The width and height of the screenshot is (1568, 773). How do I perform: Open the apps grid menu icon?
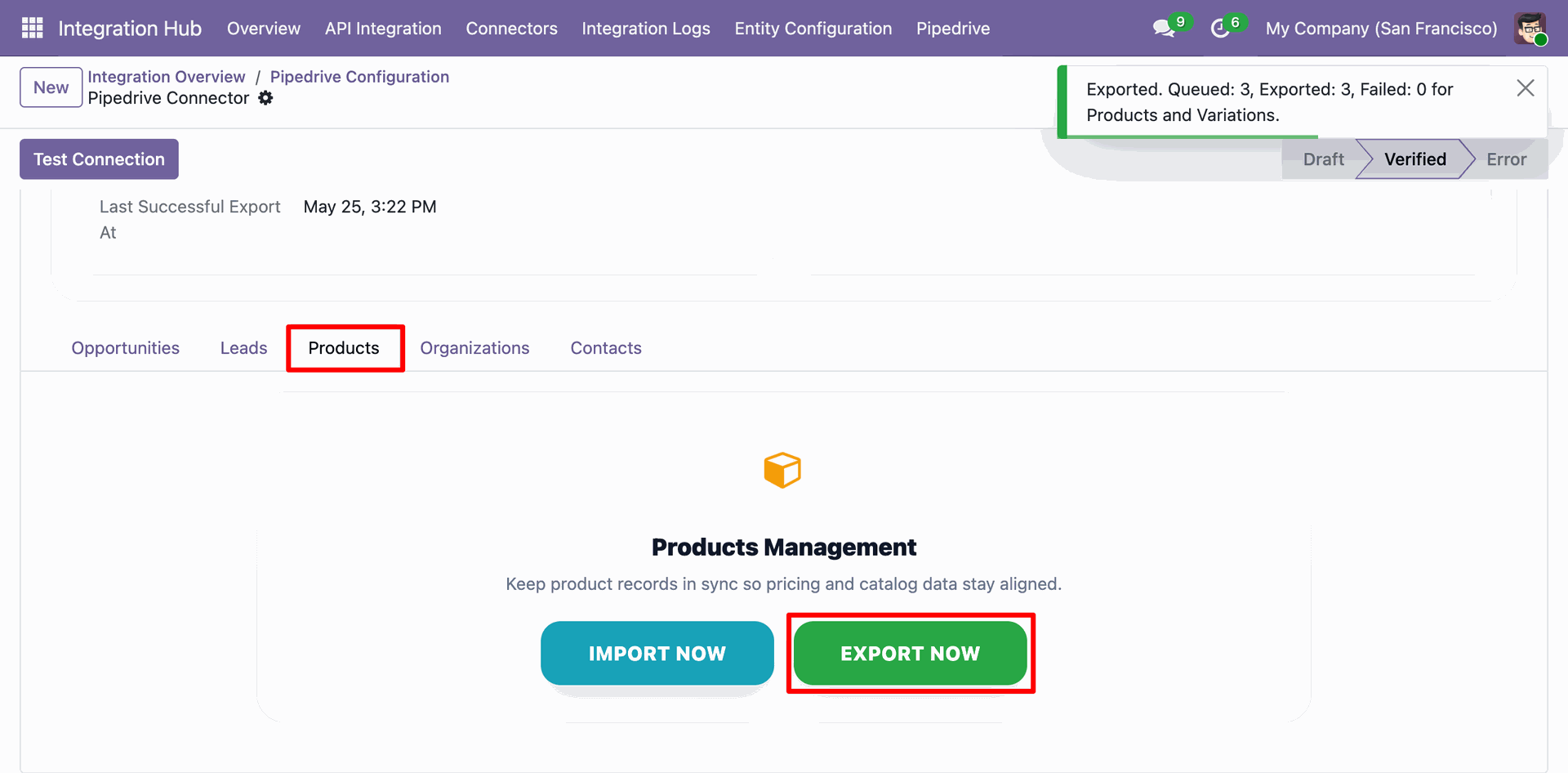click(x=32, y=28)
